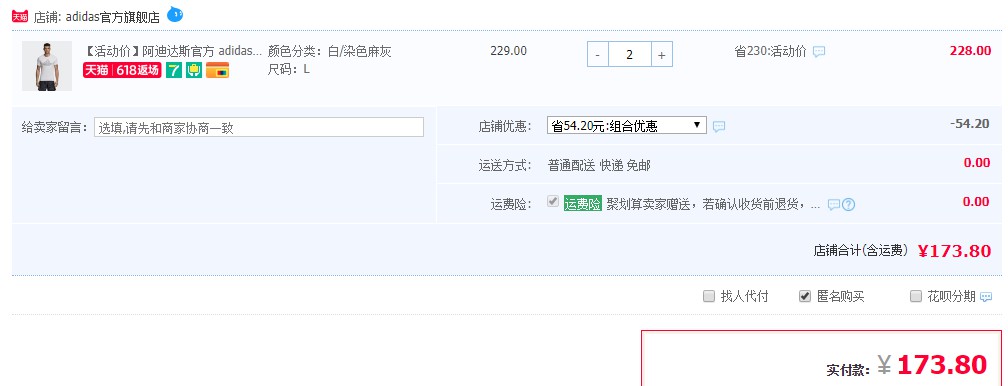The height and width of the screenshot is (386, 1008).
Task: Open the 省54.20元:组合优惠 dropdown
Action: (x=626, y=125)
